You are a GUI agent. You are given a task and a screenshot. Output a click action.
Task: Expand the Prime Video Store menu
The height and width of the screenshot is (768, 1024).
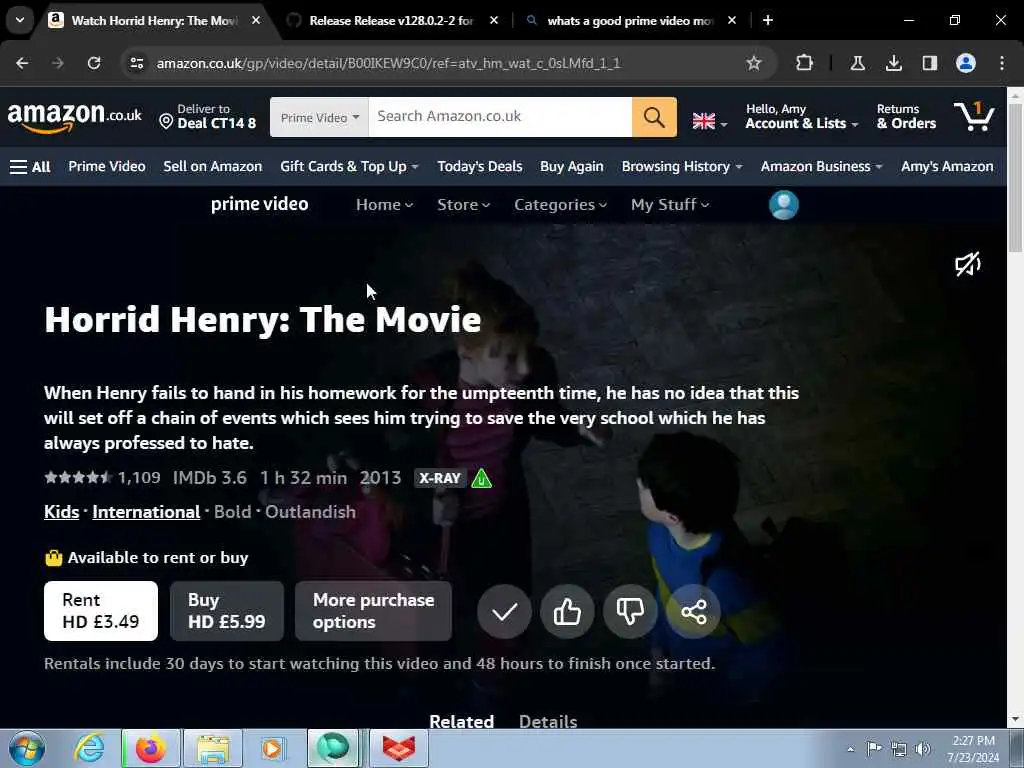[464, 204]
